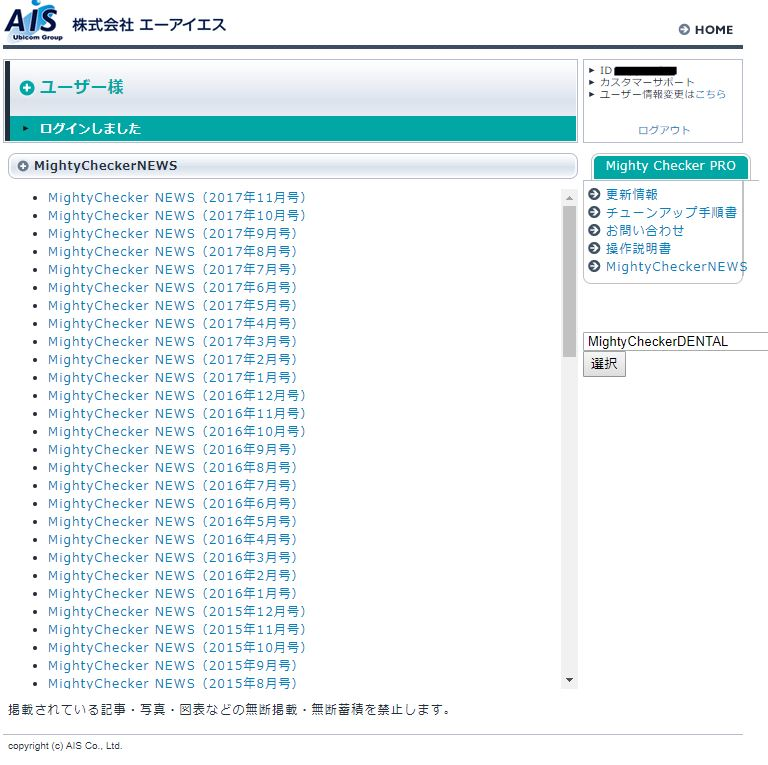Open the HOME menu link

(x=713, y=30)
